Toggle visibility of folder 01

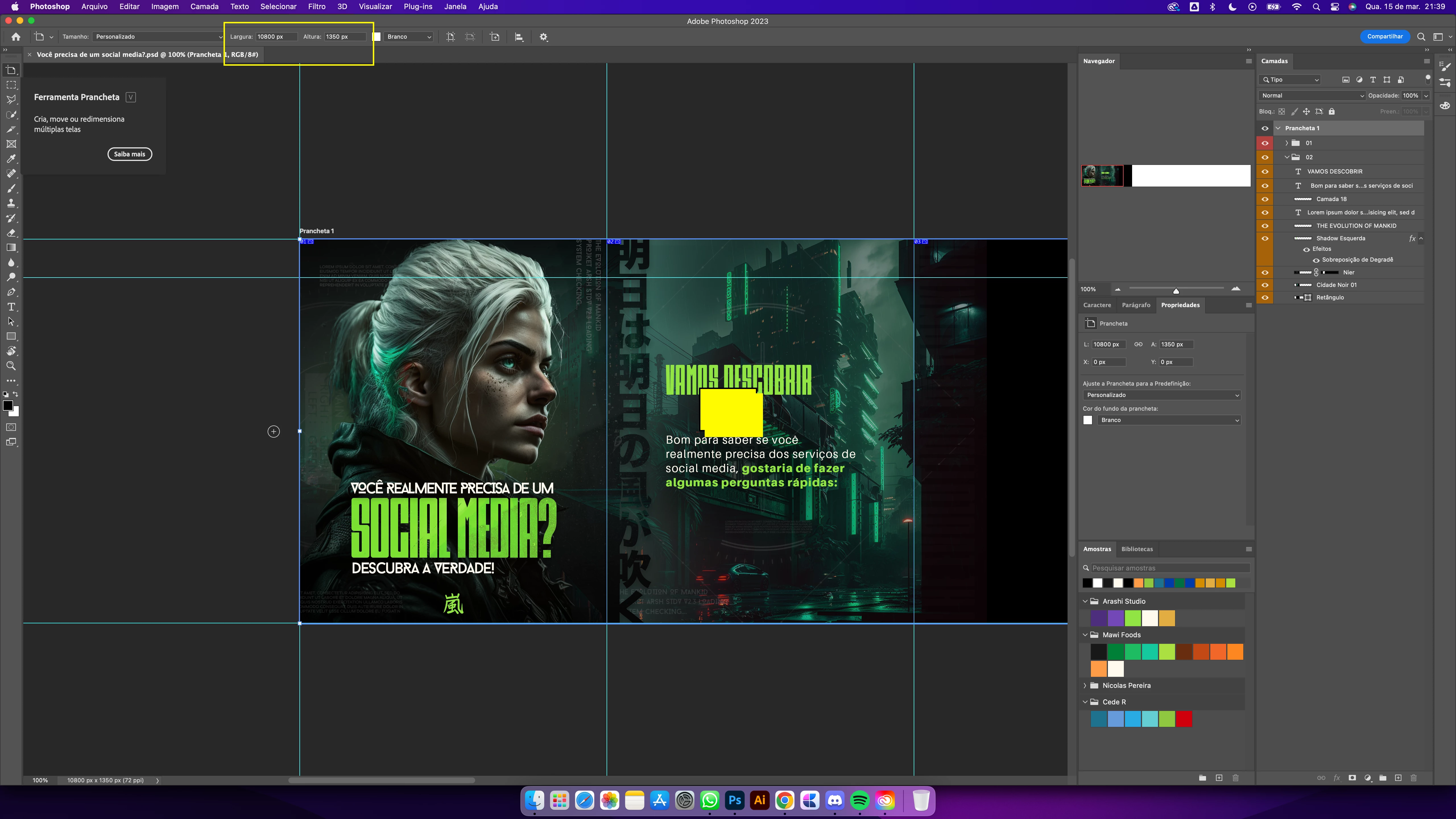coord(1265,143)
